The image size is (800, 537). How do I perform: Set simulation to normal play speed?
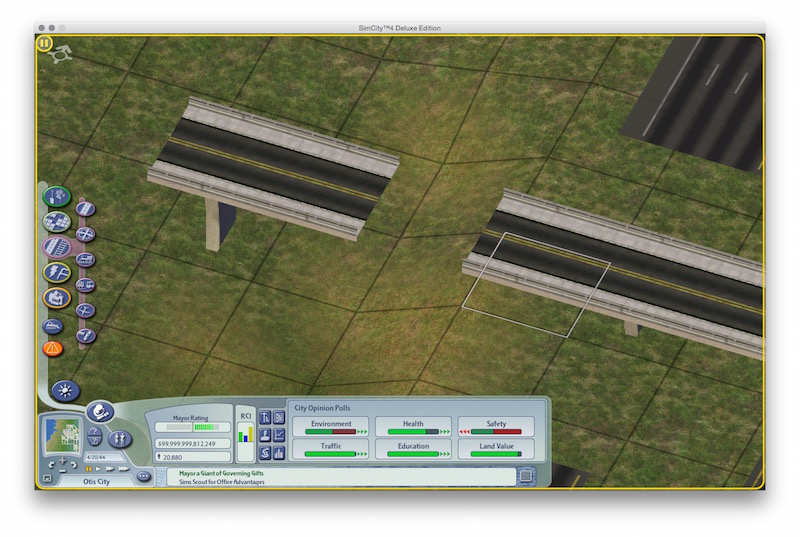[x=98, y=469]
